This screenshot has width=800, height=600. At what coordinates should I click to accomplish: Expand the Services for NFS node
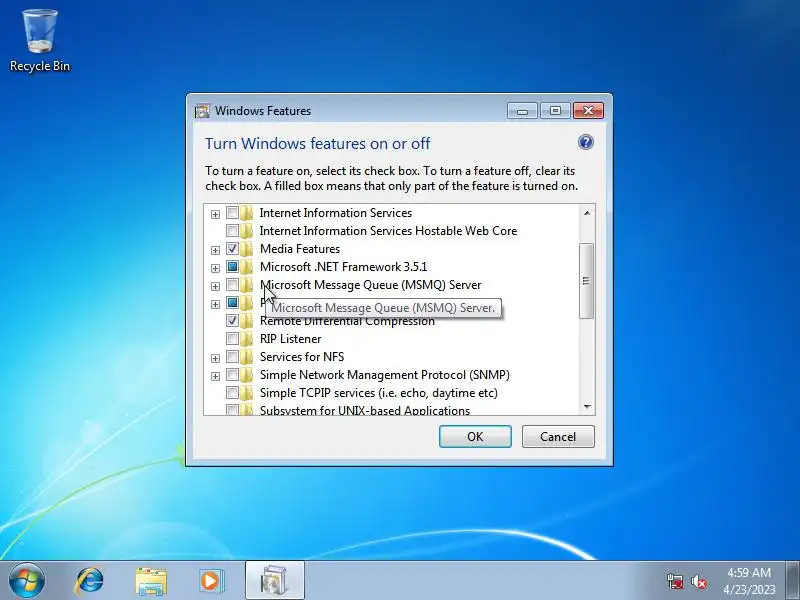coord(215,358)
